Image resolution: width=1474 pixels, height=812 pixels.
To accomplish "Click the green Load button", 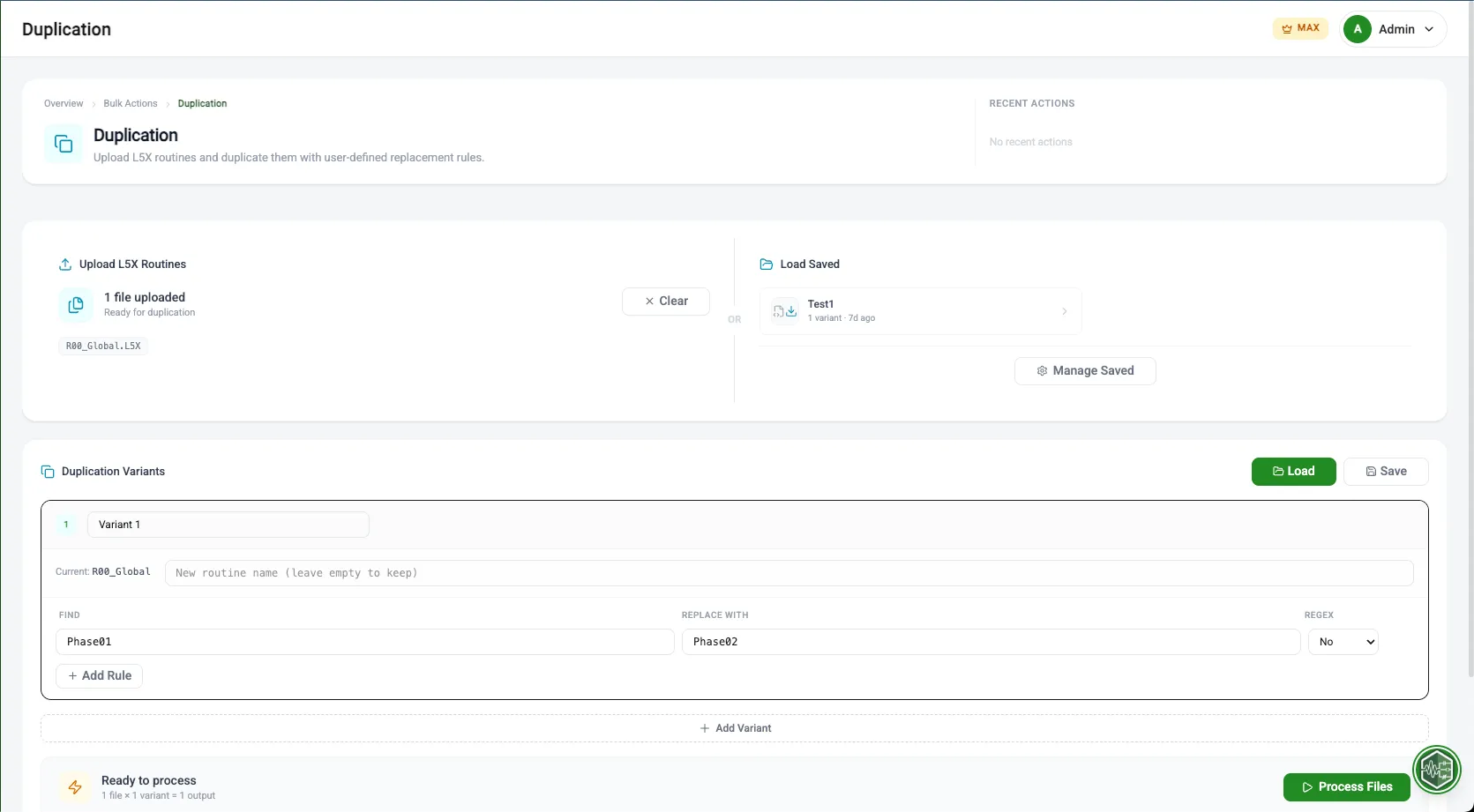I will [x=1293, y=472].
